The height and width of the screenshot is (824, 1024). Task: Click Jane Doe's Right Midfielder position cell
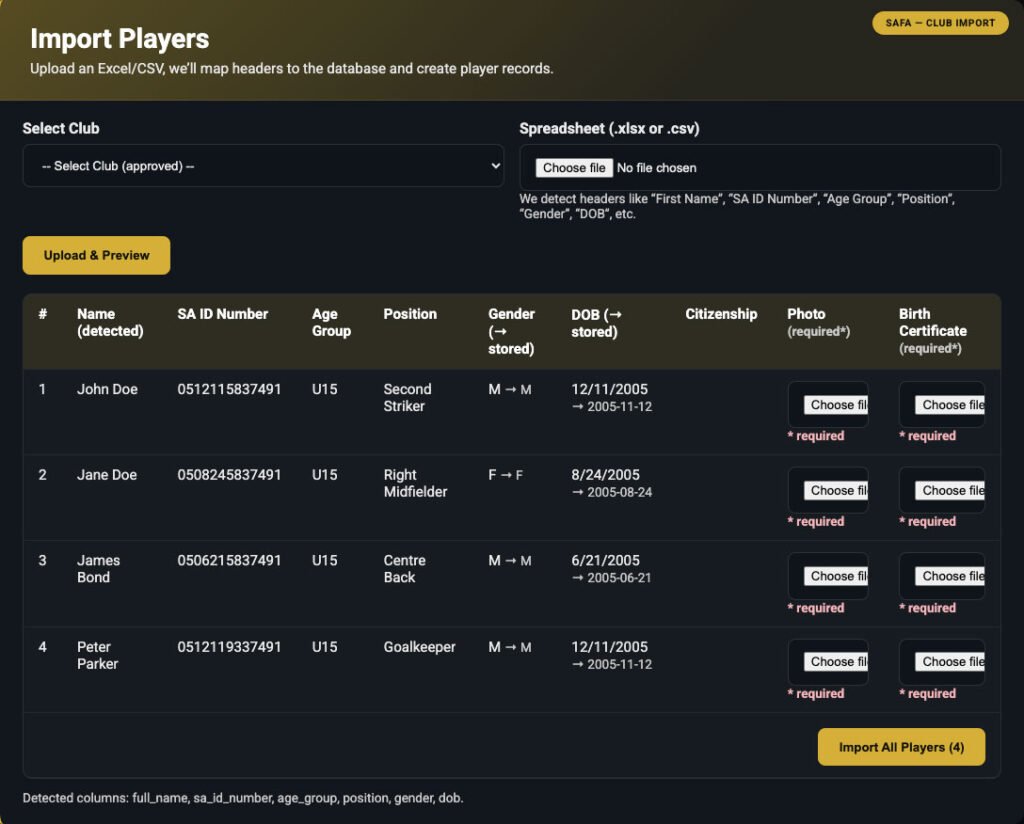click(415, 483)
